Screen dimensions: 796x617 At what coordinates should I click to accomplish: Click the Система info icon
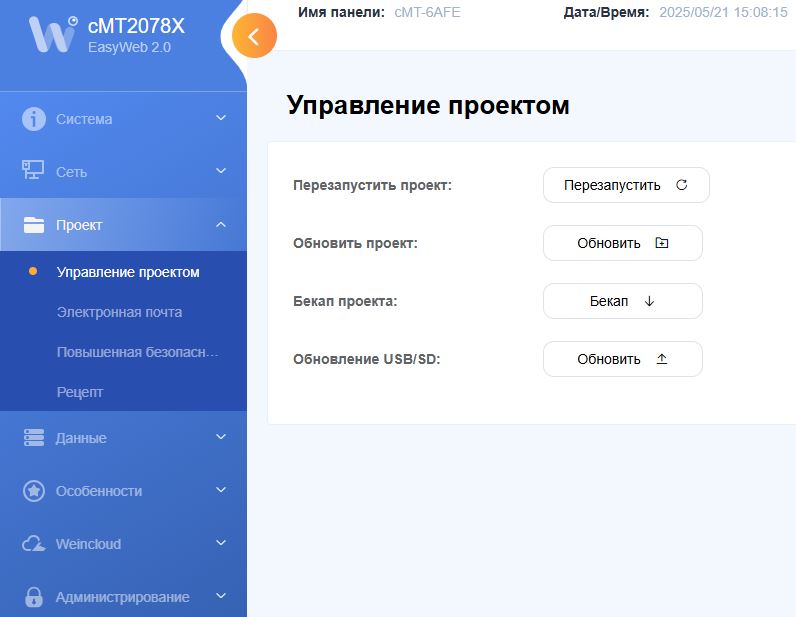click(x=34, y=119)
